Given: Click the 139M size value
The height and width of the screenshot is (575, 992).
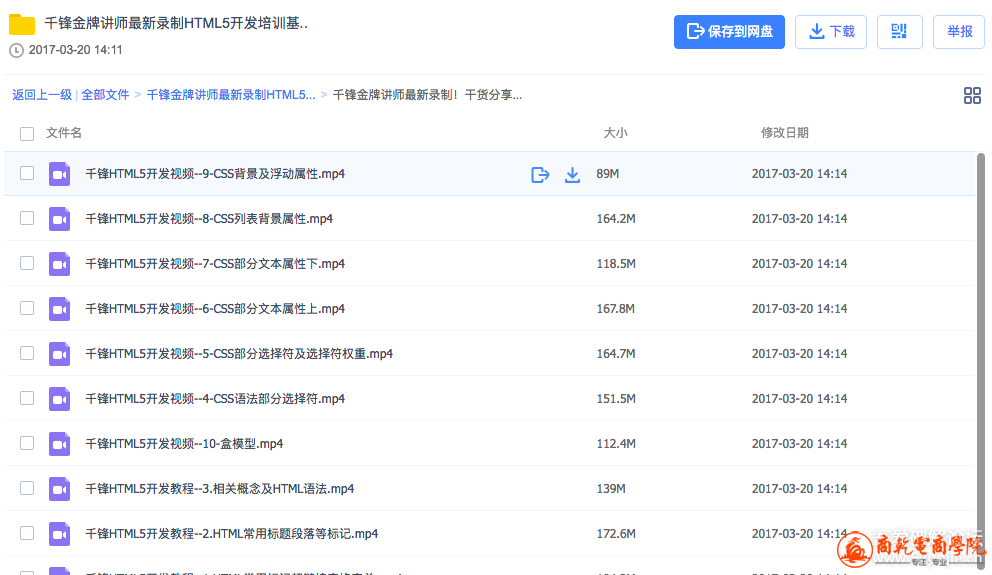Looking at the screenshot, I should pos(611,488).
